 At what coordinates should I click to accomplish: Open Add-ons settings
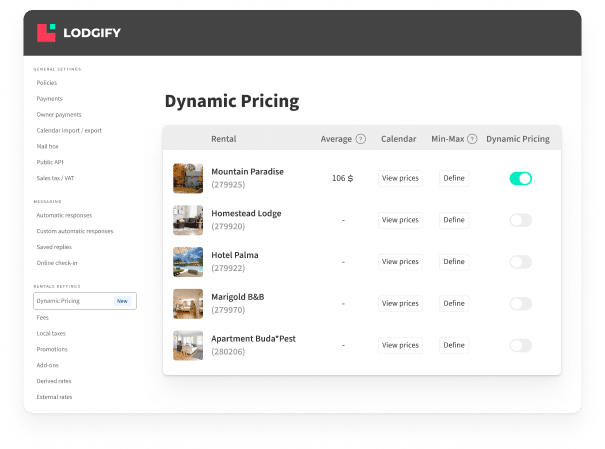point(47,365)
